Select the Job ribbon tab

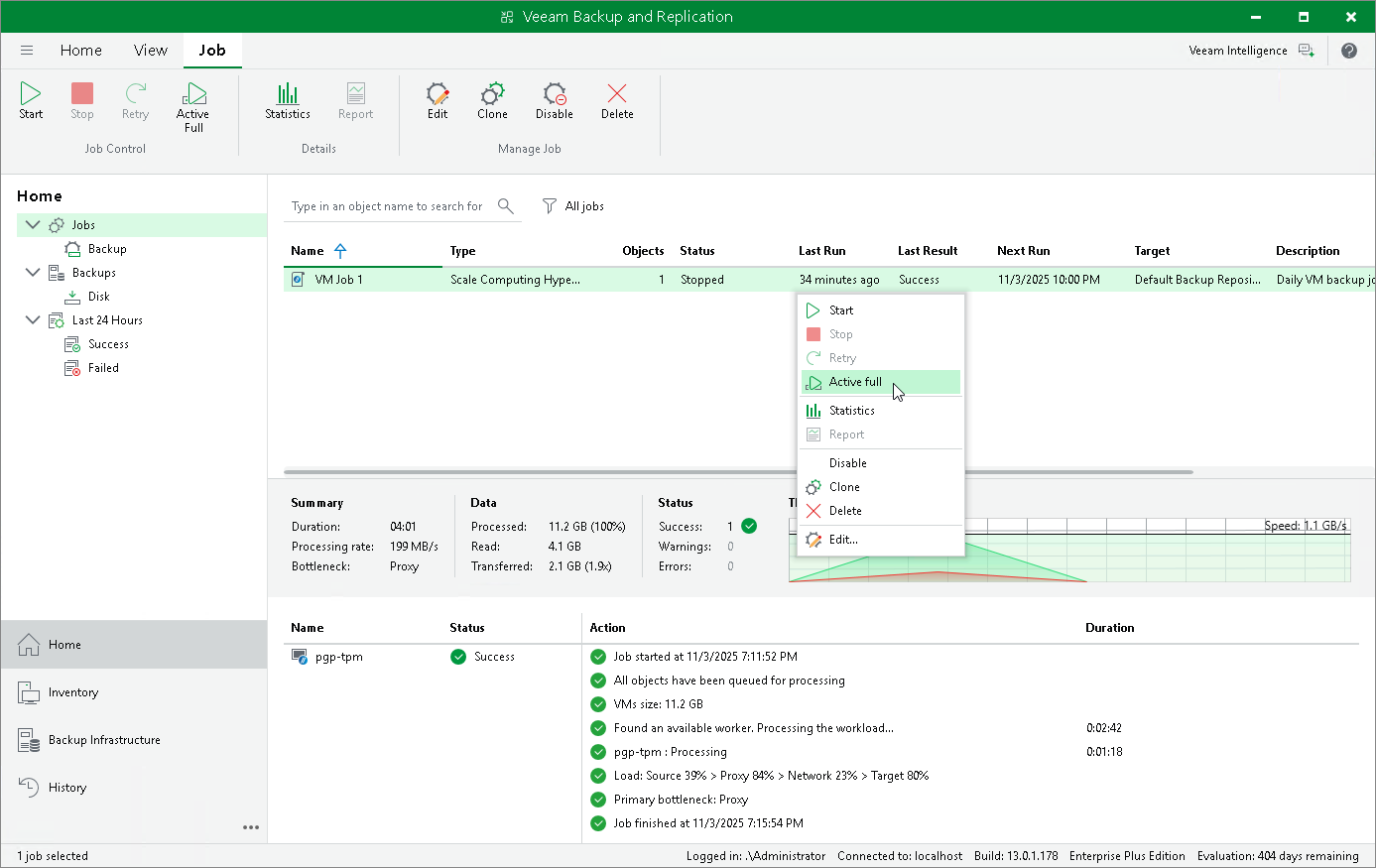[212, 51]
